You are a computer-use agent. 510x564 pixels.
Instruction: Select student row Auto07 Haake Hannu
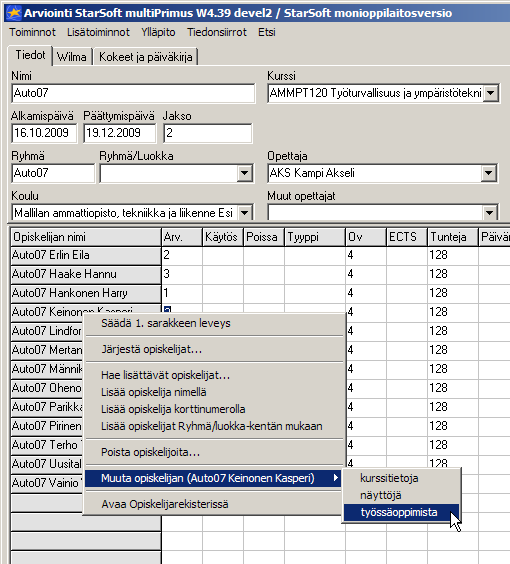point(86,274)
